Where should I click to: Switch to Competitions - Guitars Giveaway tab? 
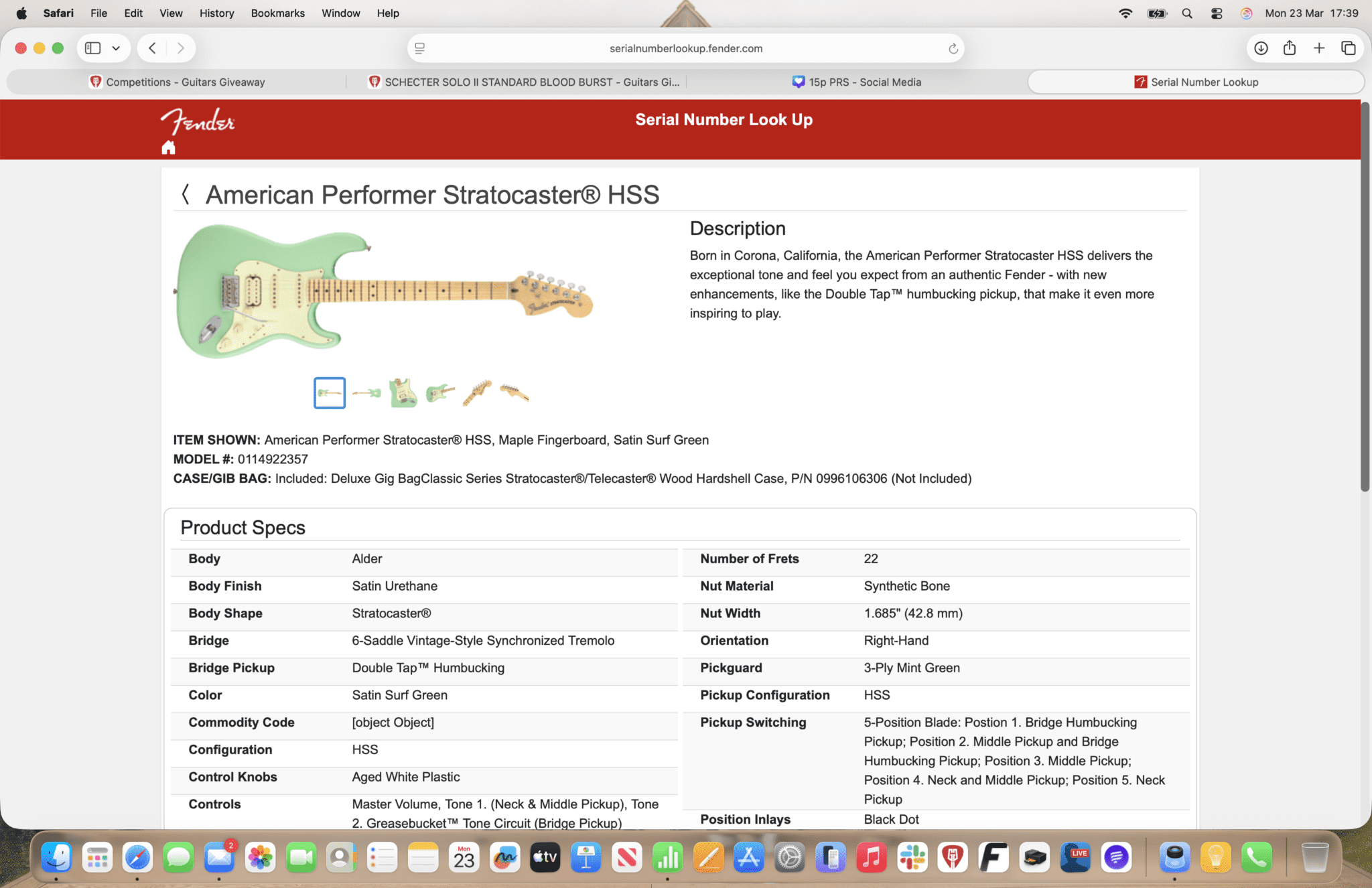[x=178, y=82]
